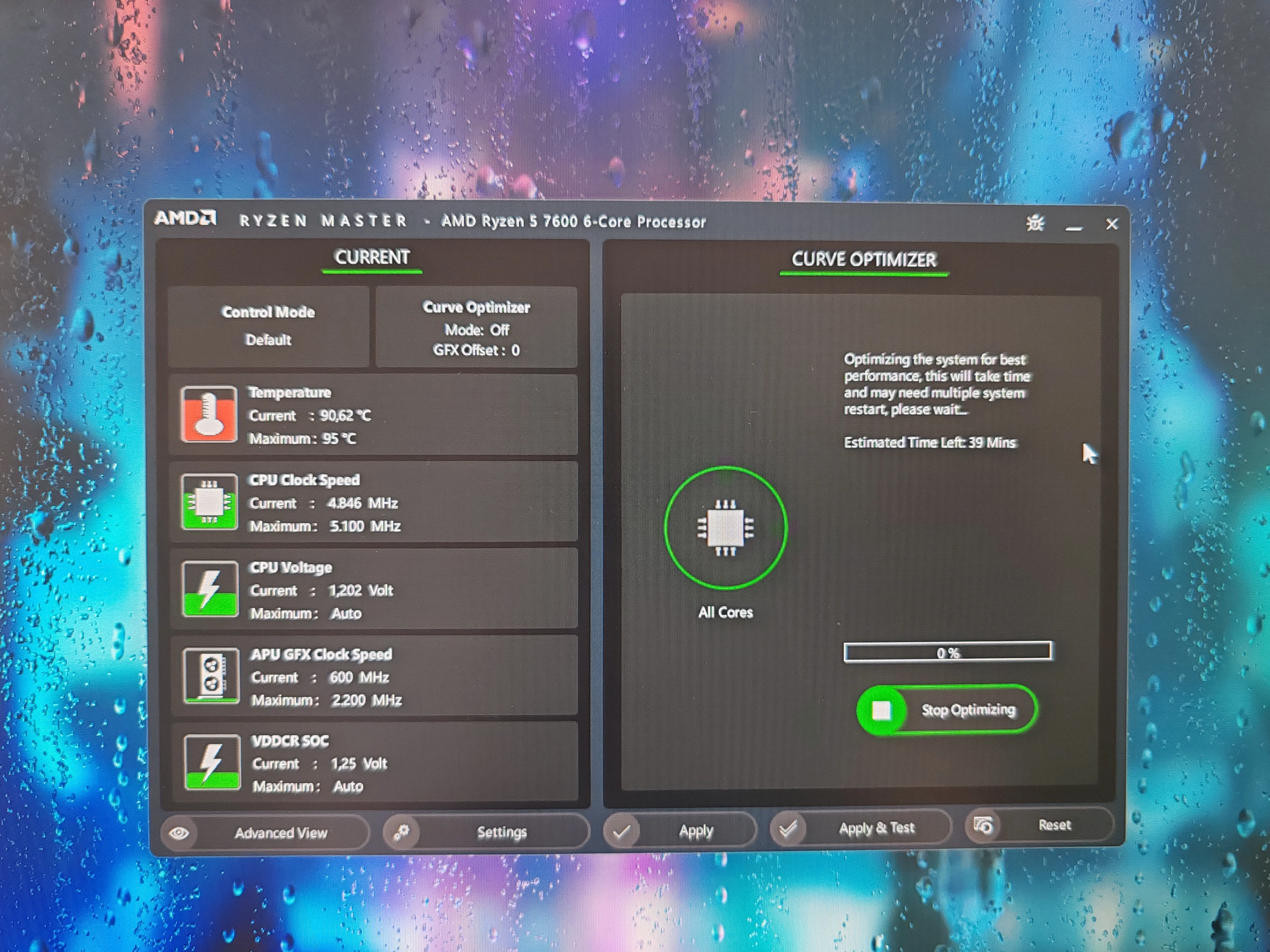The image size is (1270, 952).
Task: Click the eye icon beside Advanced View
Action: (179, 833)
